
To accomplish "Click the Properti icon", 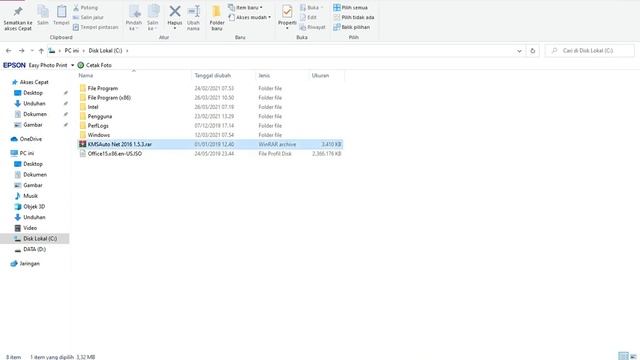I will (287, 11).
